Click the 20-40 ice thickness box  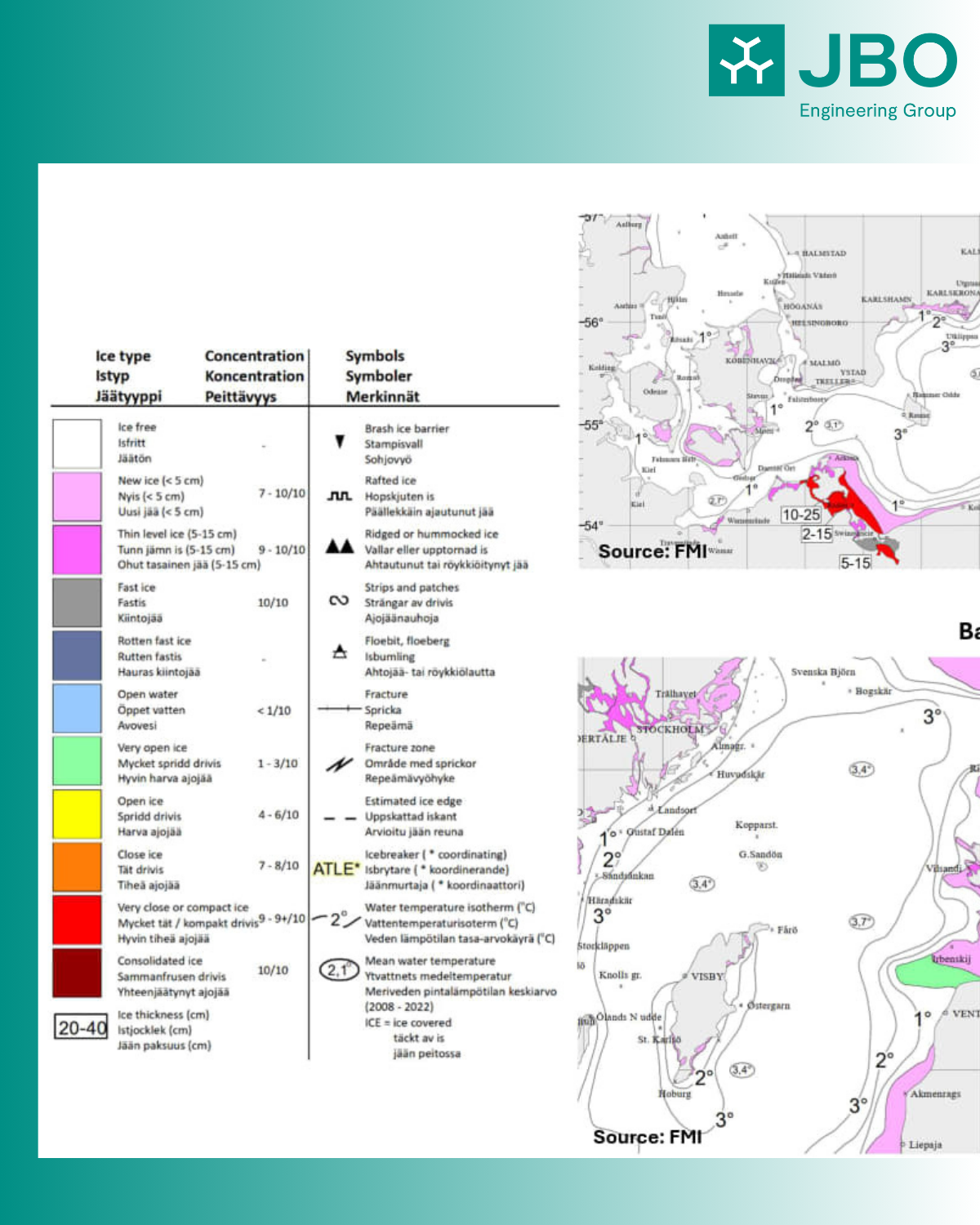pyautogui.click(x=81, y=1028)
